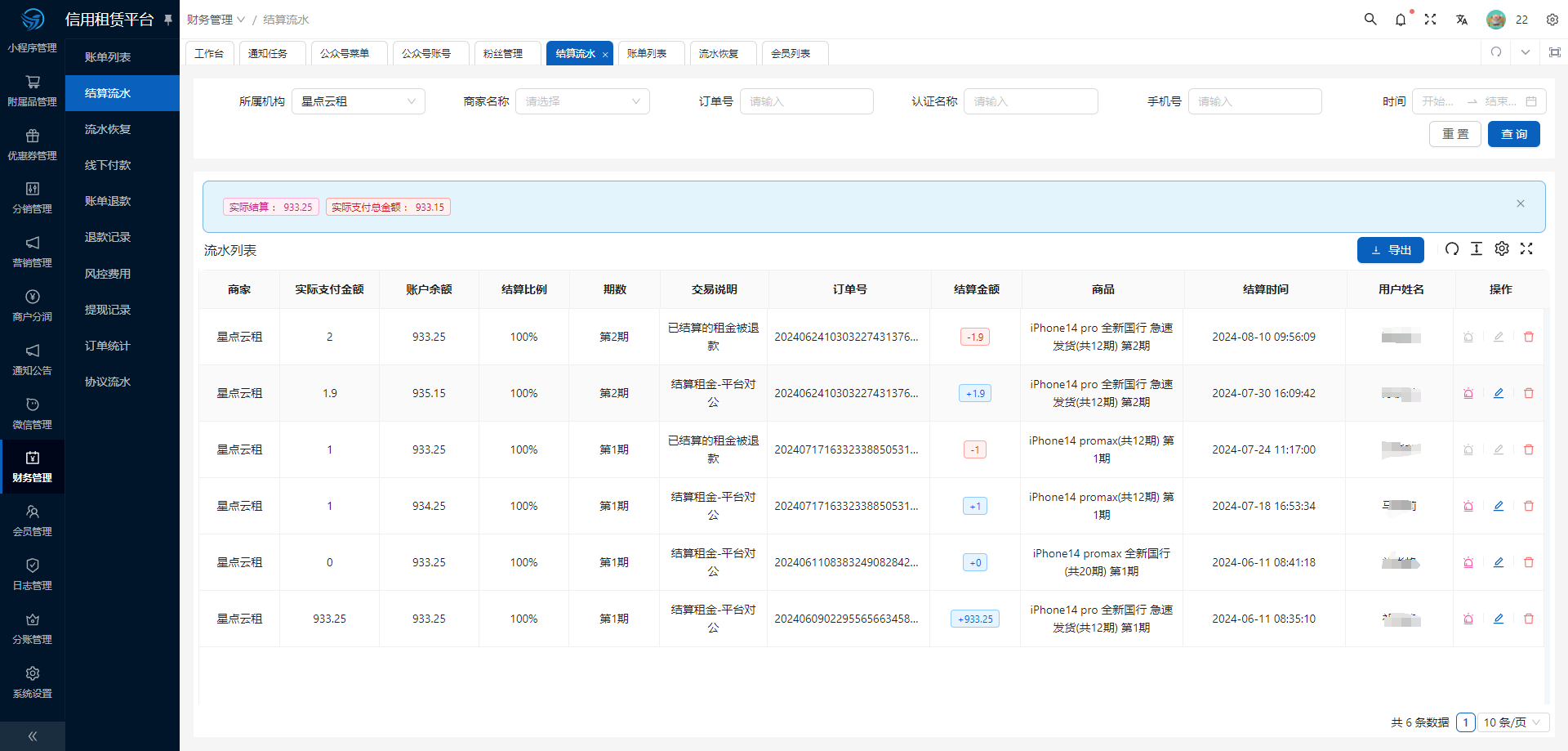This screenshot has height=751, width=1568.
Task: Click the 导出 export button
Action: [1391, 250]
